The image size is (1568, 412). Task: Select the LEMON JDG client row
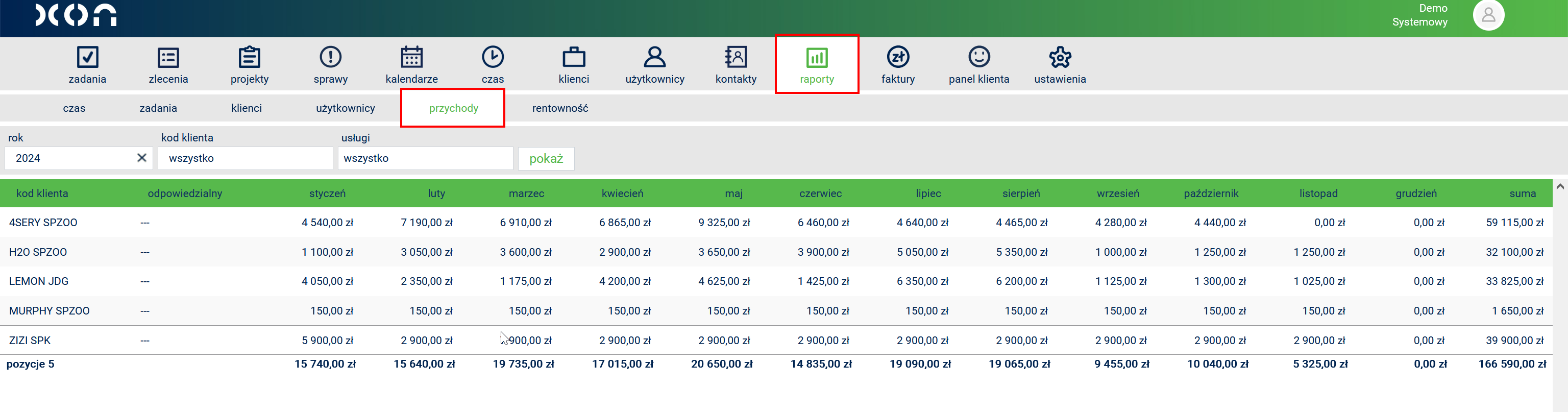[776, 281]
